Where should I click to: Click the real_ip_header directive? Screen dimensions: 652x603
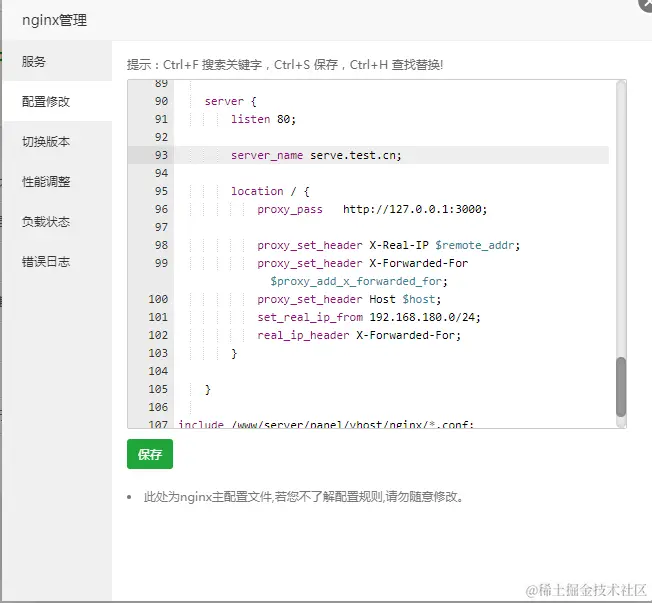[303, 335]
